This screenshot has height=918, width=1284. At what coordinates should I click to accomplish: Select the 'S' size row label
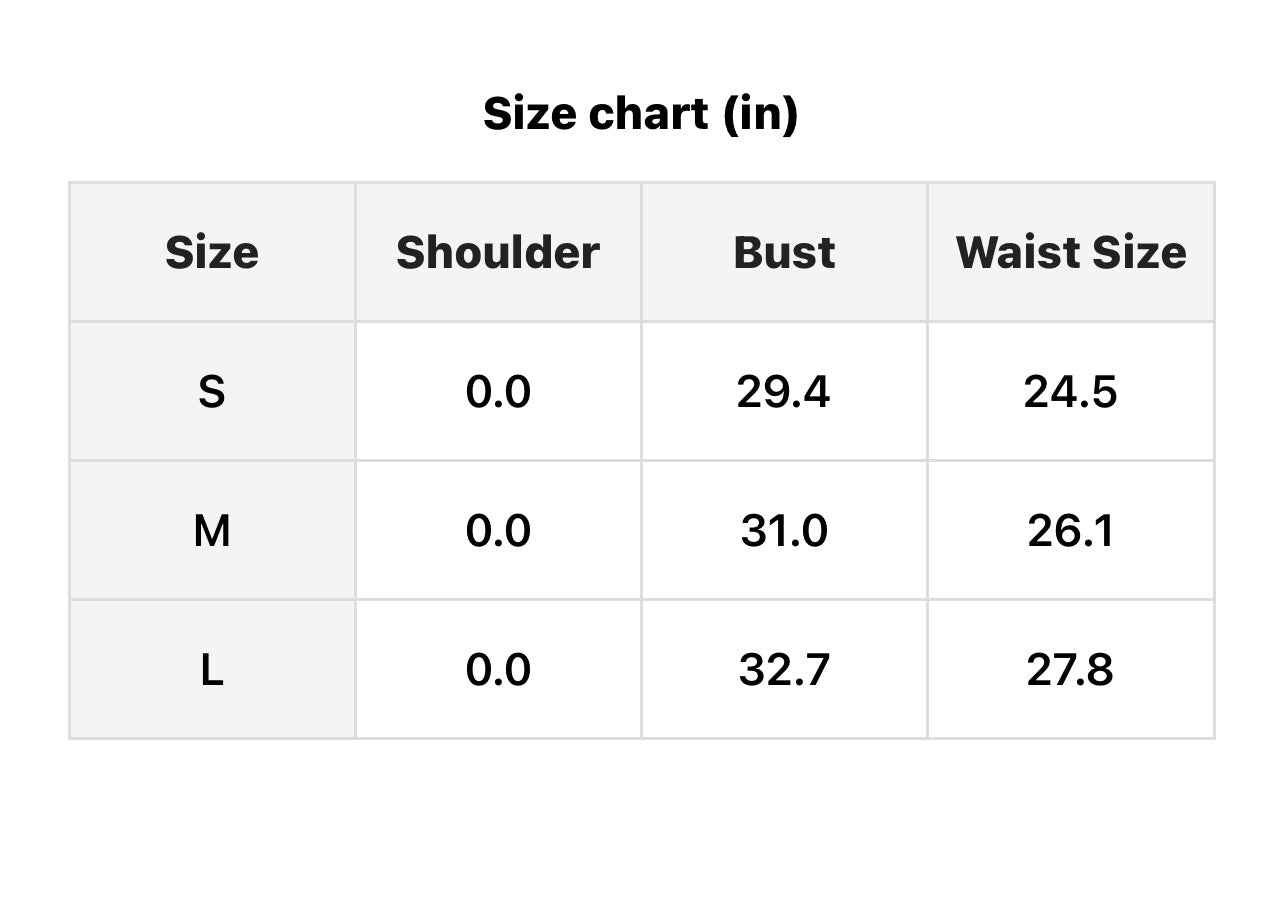212,392
